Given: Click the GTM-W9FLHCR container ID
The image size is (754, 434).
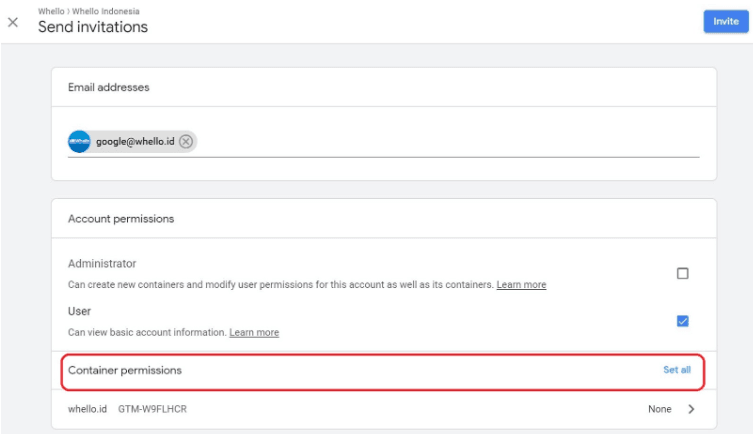Looking at the screenshot, I should pyautogui.click(x=152, y=409).
